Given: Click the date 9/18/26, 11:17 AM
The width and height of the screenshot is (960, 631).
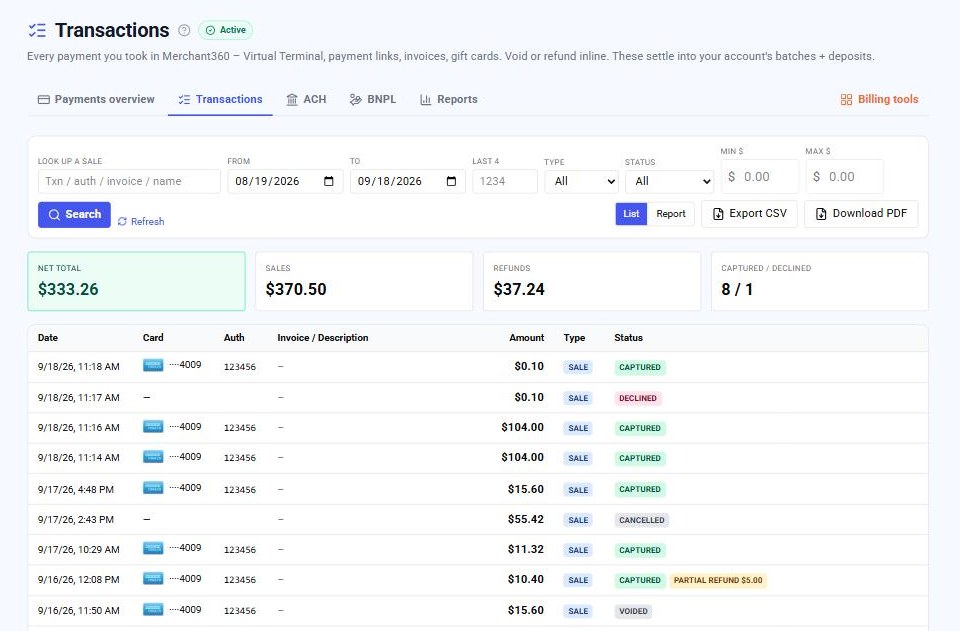Looking at the screenshot, I should (x=78, y=398).
